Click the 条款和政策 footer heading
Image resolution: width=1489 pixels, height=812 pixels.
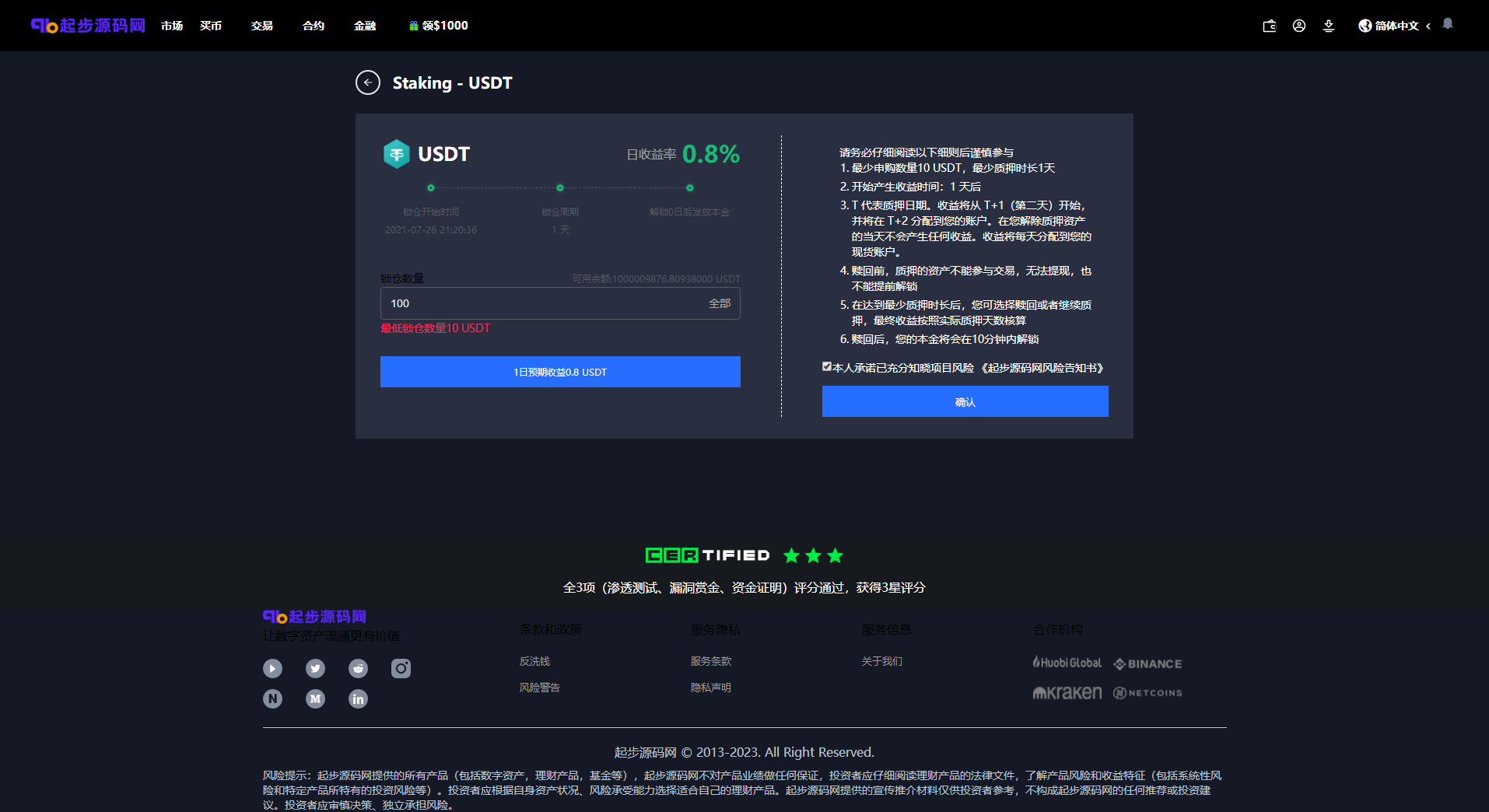[551, 629]
